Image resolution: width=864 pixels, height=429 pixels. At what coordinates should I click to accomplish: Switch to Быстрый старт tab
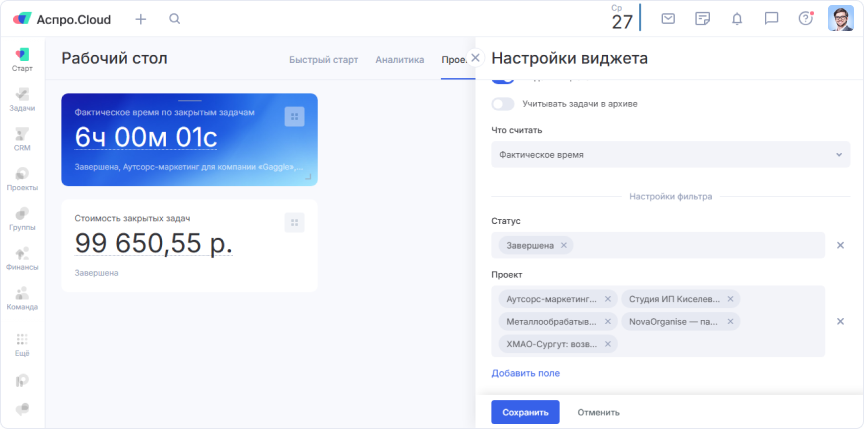pyautogui.click(x=323, y=60)
